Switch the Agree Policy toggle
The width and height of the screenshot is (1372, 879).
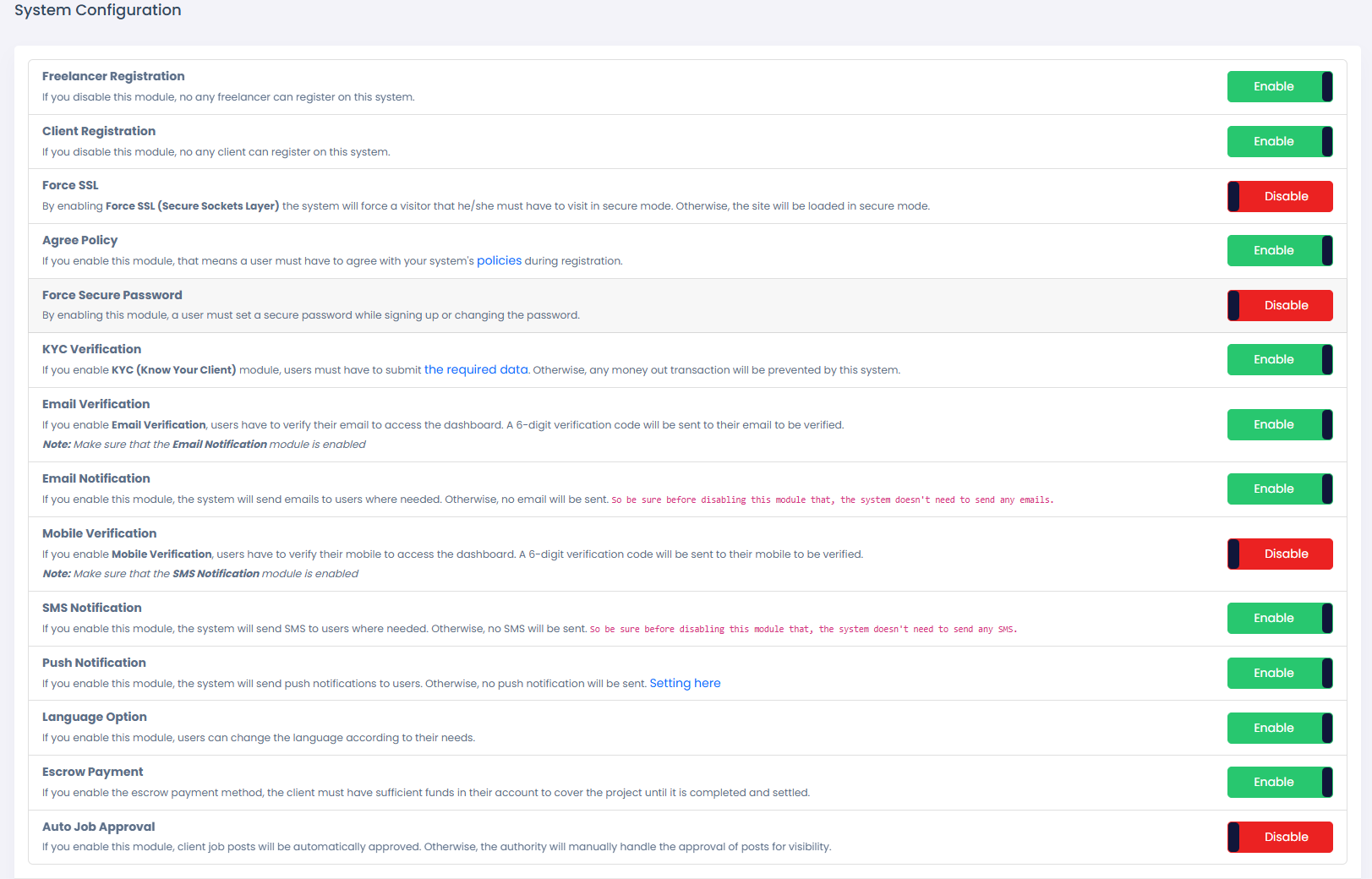point(1279,251)
